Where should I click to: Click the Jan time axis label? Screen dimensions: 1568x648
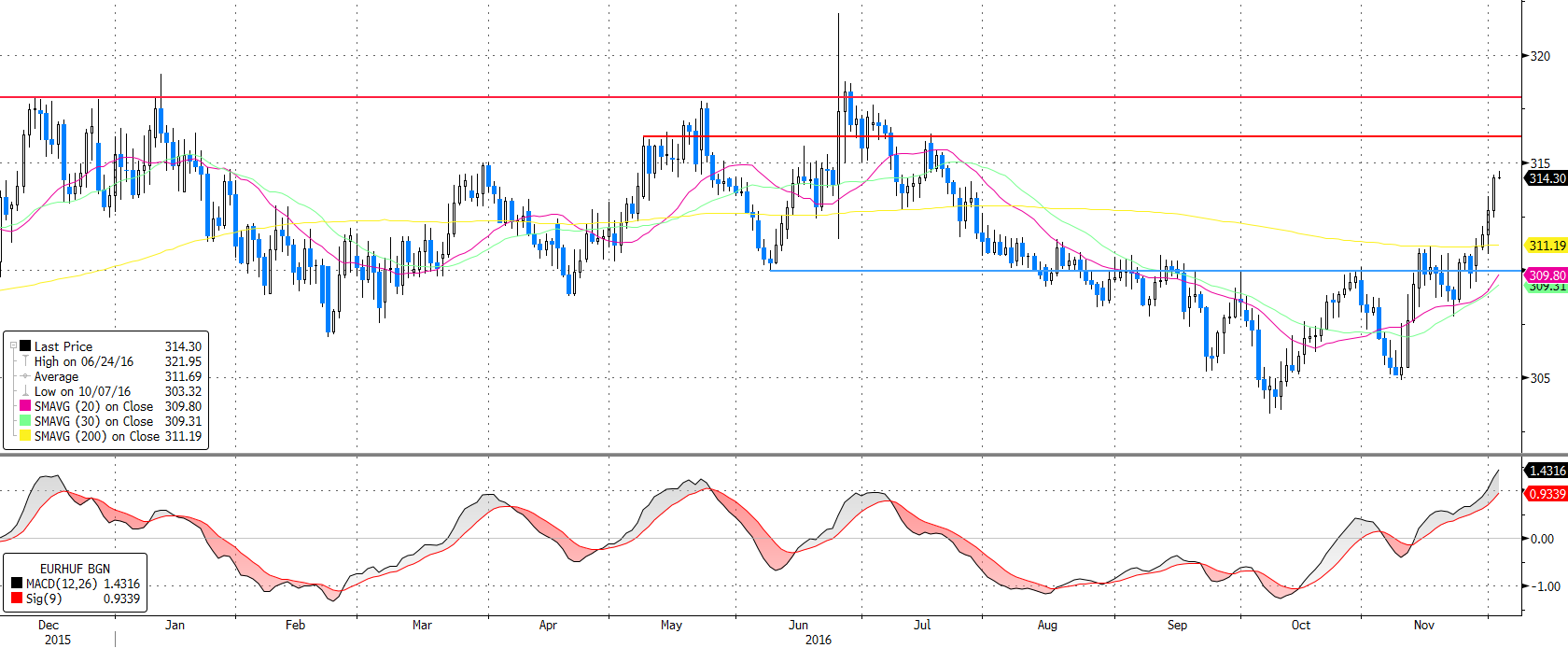[x=175, y=625]
